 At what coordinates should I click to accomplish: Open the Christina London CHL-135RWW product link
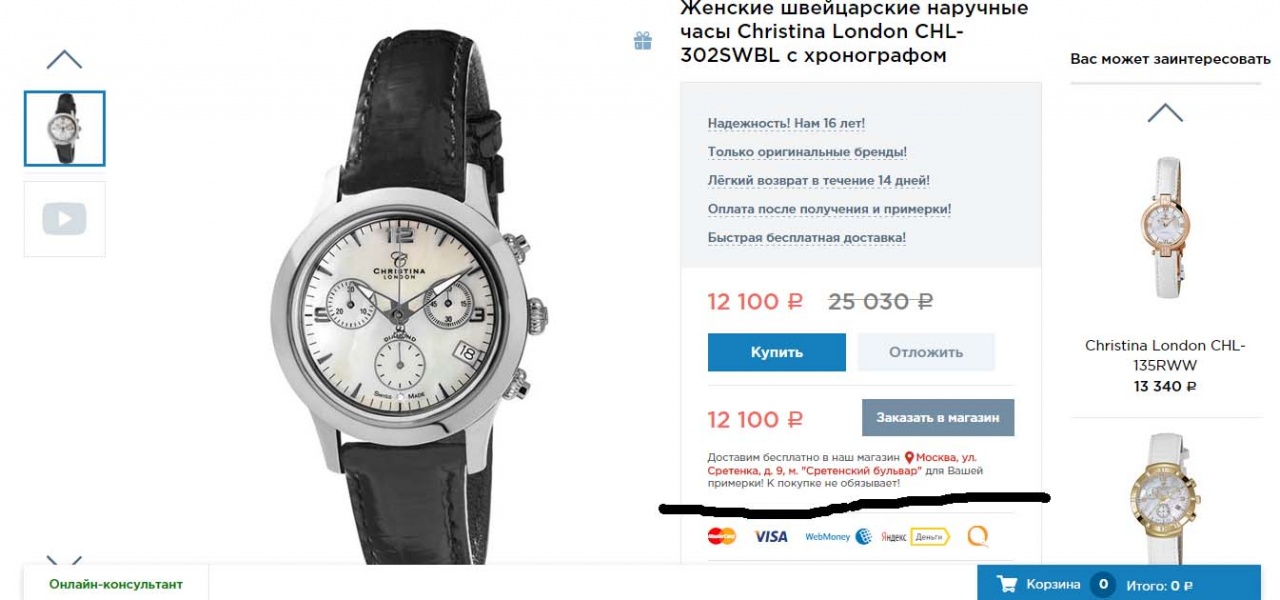coord(1165,355)
